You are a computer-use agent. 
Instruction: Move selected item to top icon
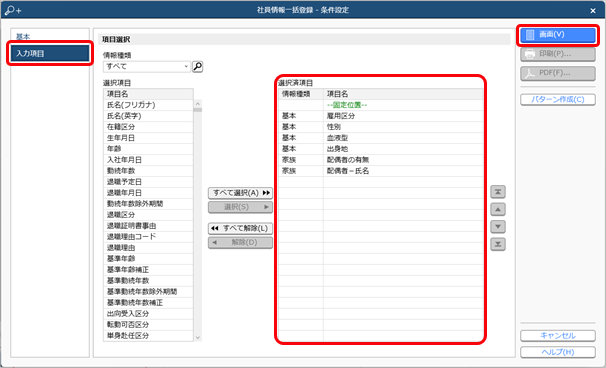(x=498, y=192)
